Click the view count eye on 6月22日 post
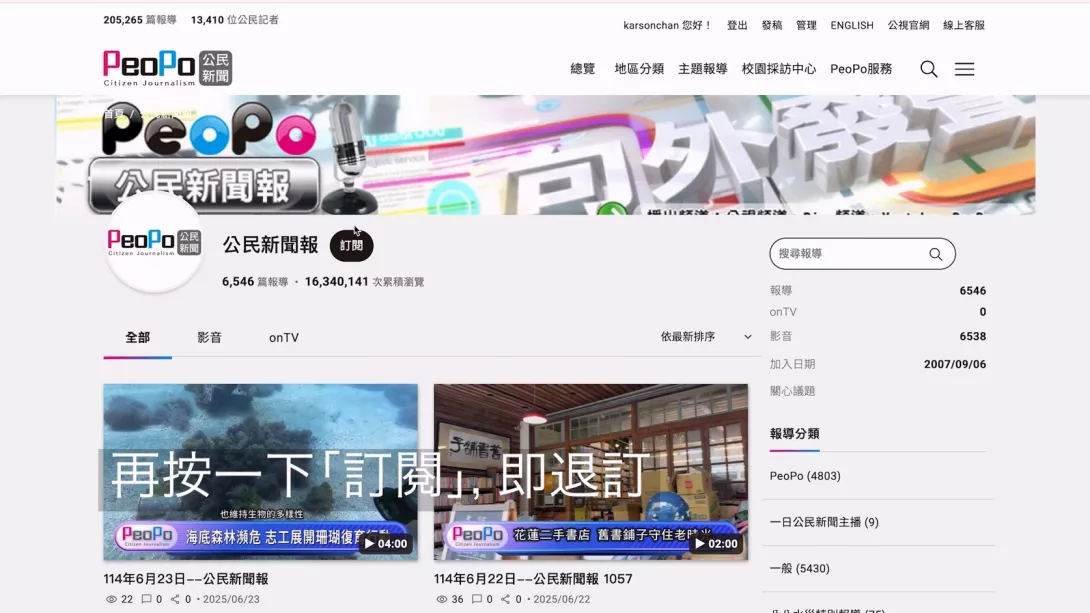Viewport: 1090px width, 613px height. coord(441,599)
